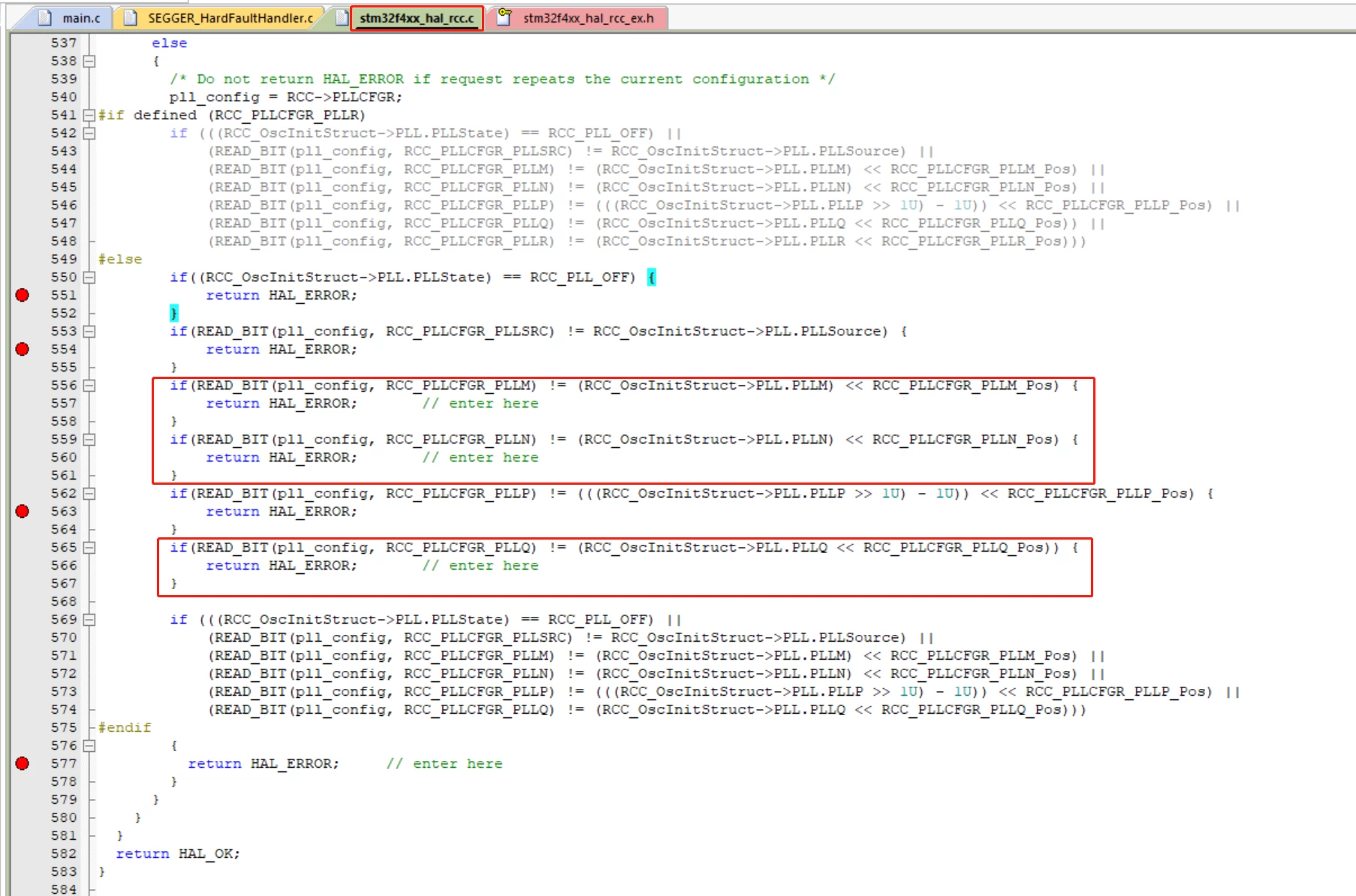Remove the breakpoint on line 551
This screenshot has width=1356, height=896.
pyautogui.click(x=23, y=295)
